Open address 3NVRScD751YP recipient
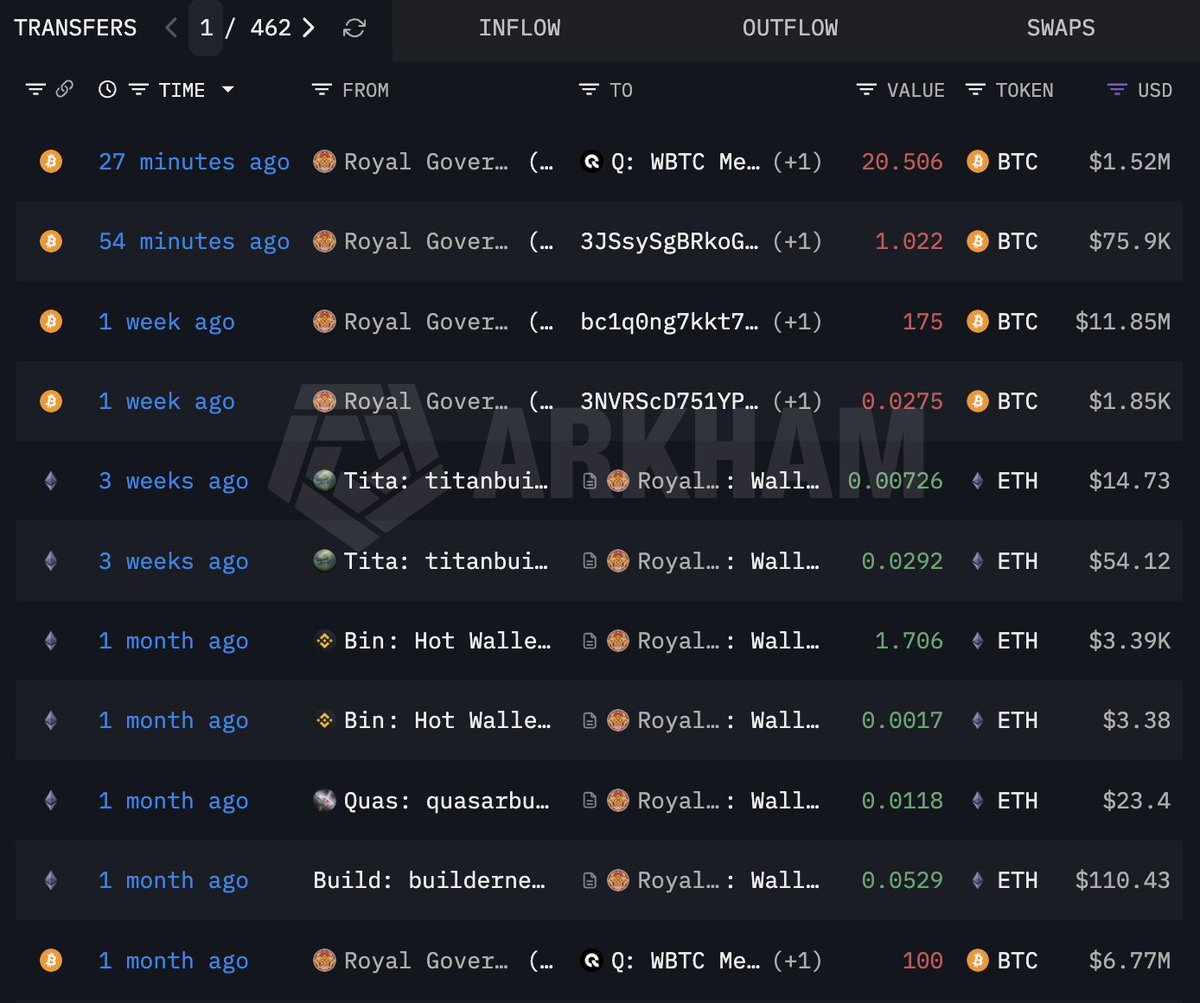The height and width of the screenshot is (1003, 1200). [670, 402]
